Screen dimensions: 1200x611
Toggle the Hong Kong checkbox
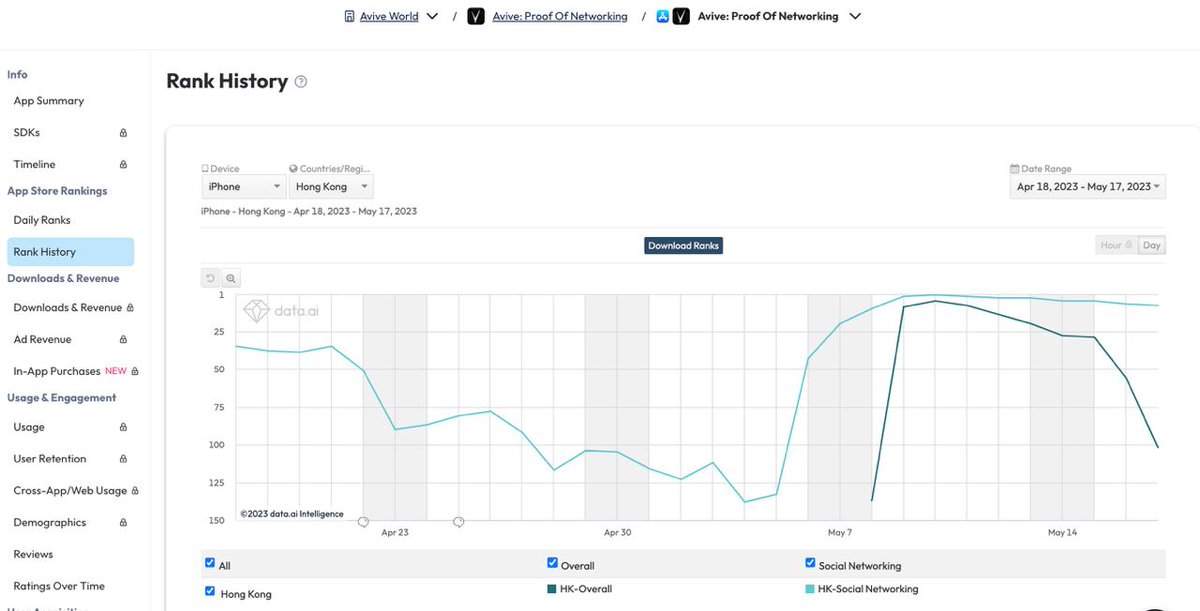point(210,591)
